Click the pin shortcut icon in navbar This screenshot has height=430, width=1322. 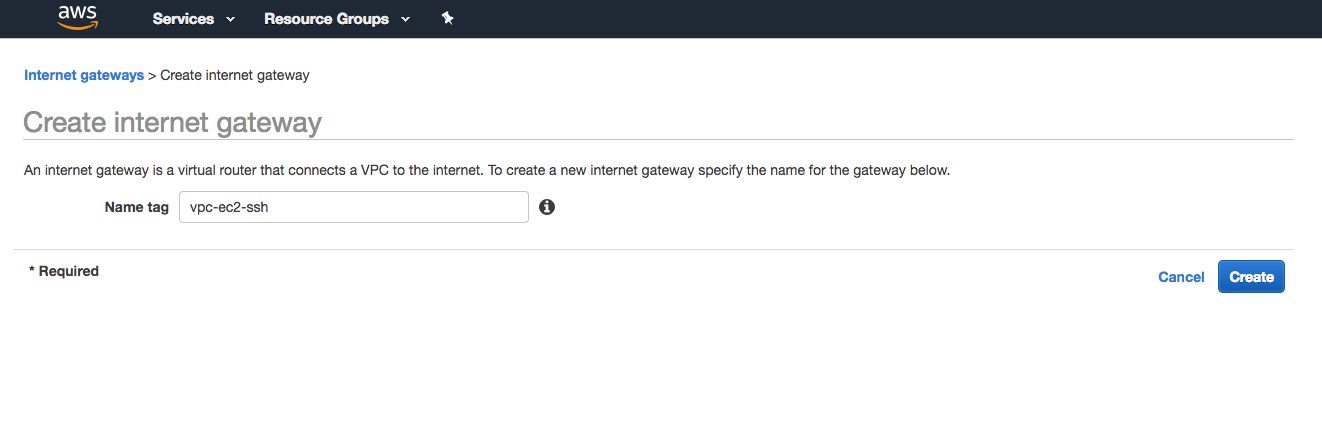pos(447,18)
